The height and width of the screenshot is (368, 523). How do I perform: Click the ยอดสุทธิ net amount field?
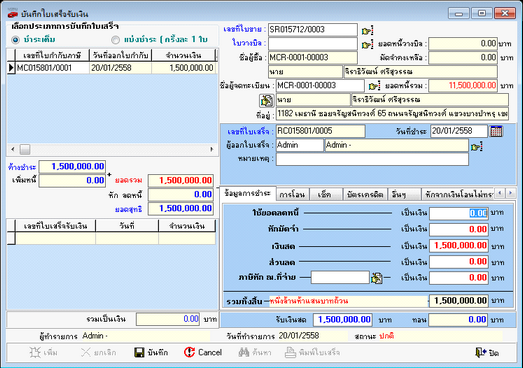181,209
